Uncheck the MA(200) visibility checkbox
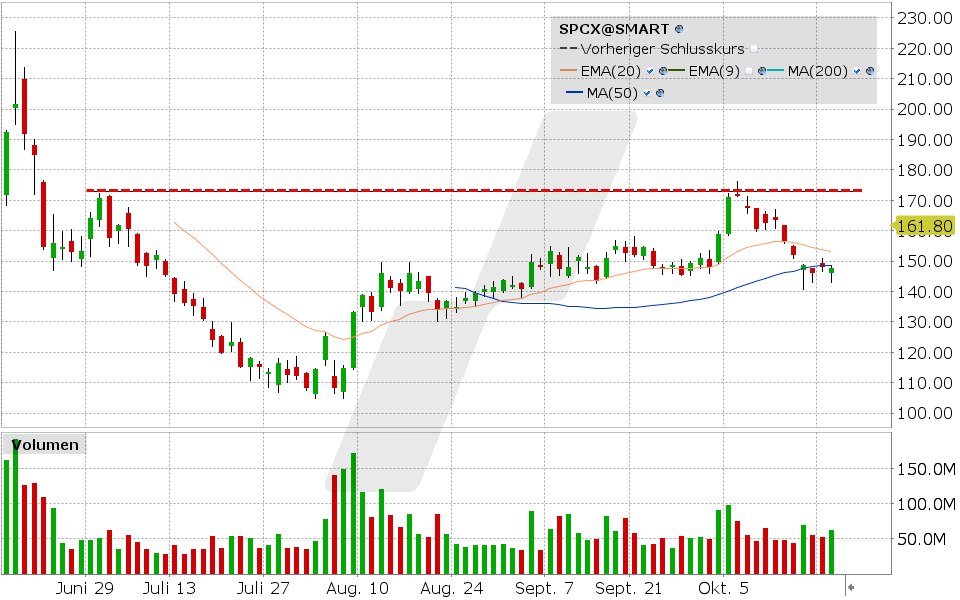Image resolution: width=960 pixels, height=600 pixels. coord(857,71)
